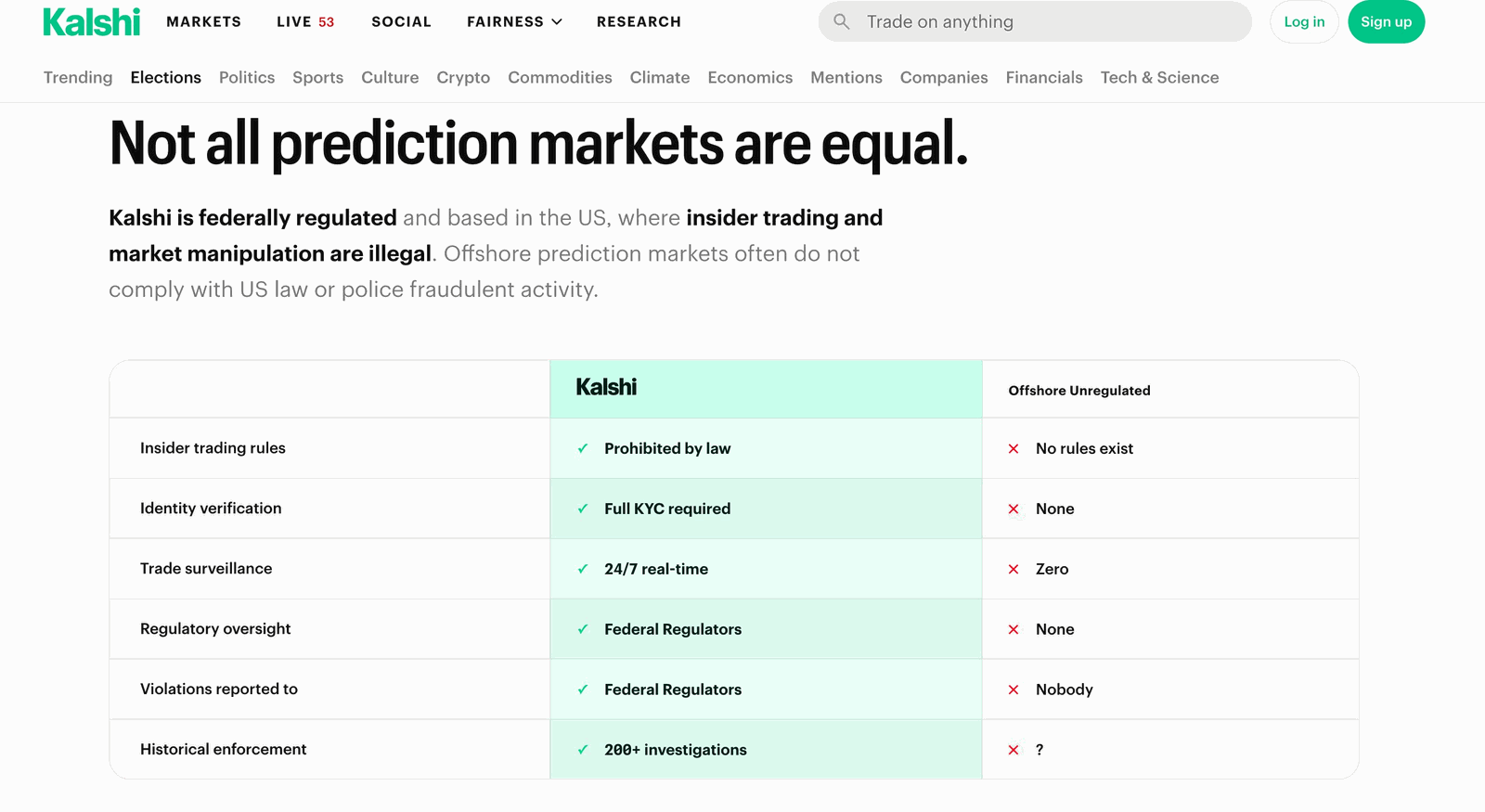Expand the FAIRNESS chevron arrow

point(557,21)
